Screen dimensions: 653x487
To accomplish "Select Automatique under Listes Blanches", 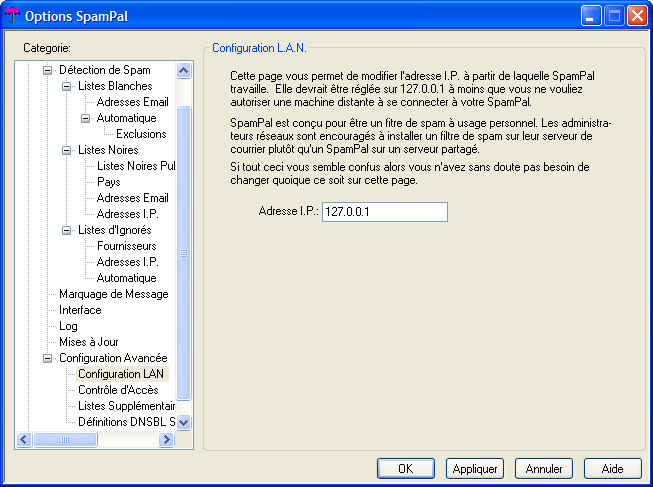I will [x=127, y=118].
